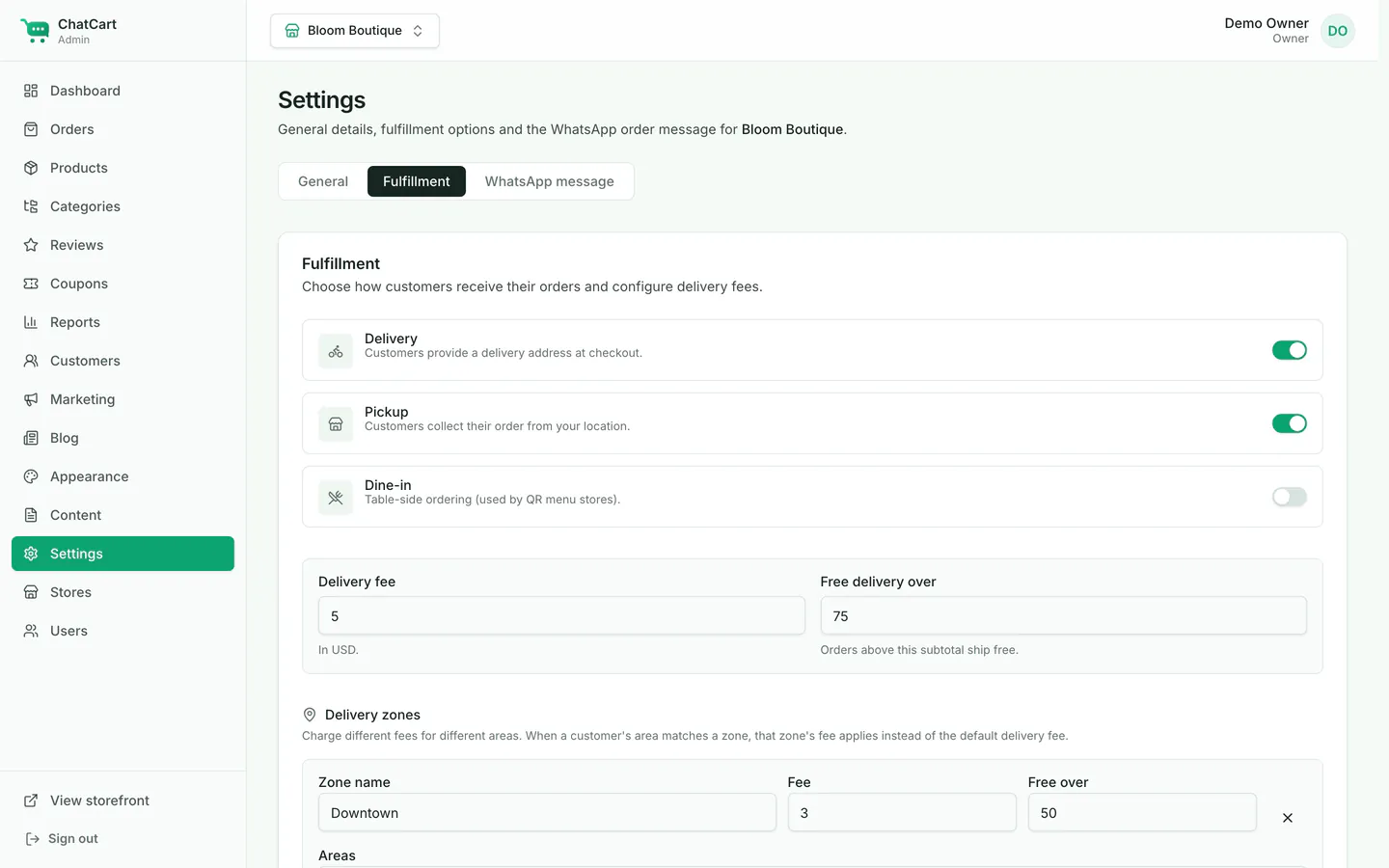Click the DO user avatar
The height and width of the screenshot is (868, 1389).
1338,31
